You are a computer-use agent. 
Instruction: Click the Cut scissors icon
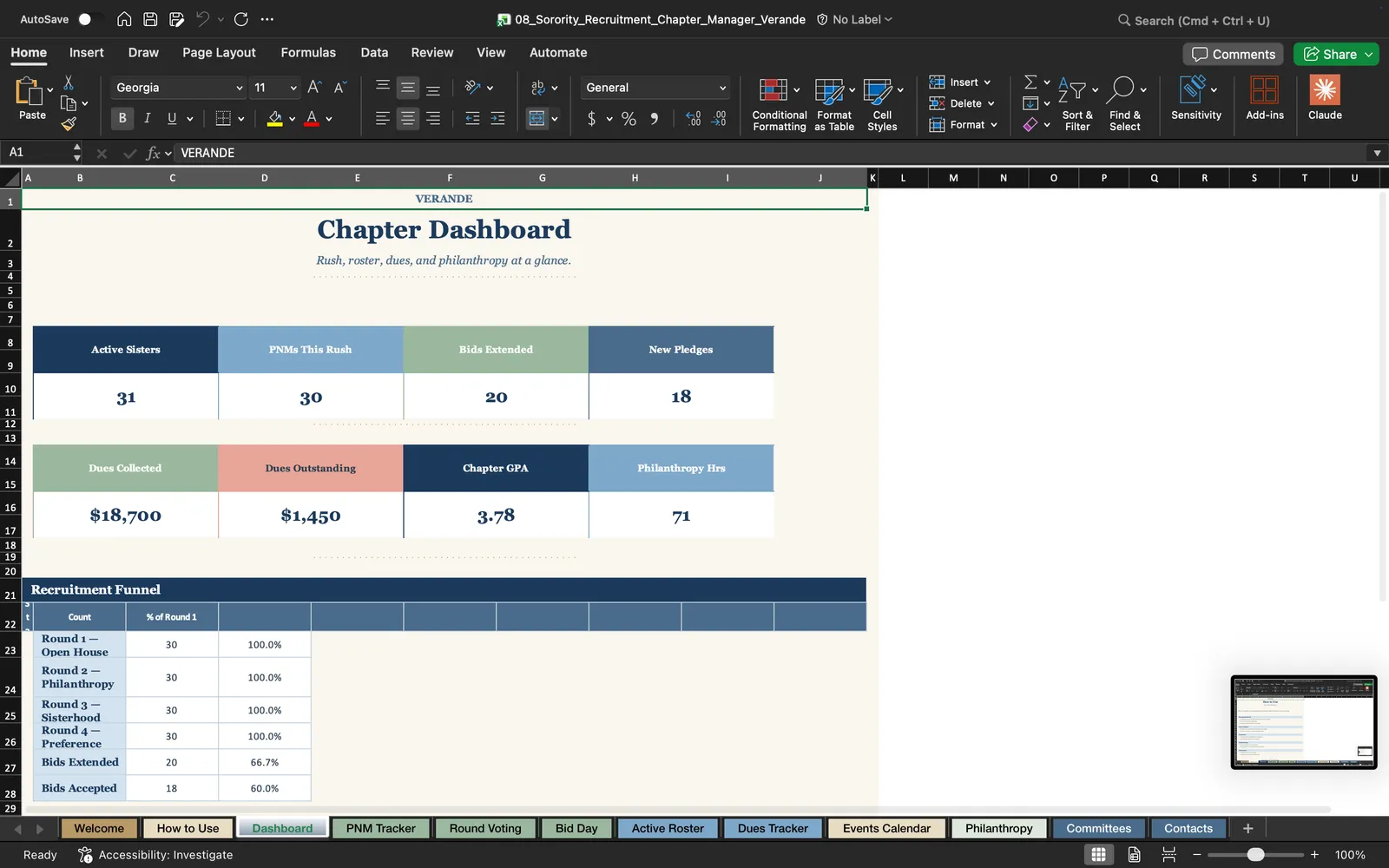click(69, 82)
